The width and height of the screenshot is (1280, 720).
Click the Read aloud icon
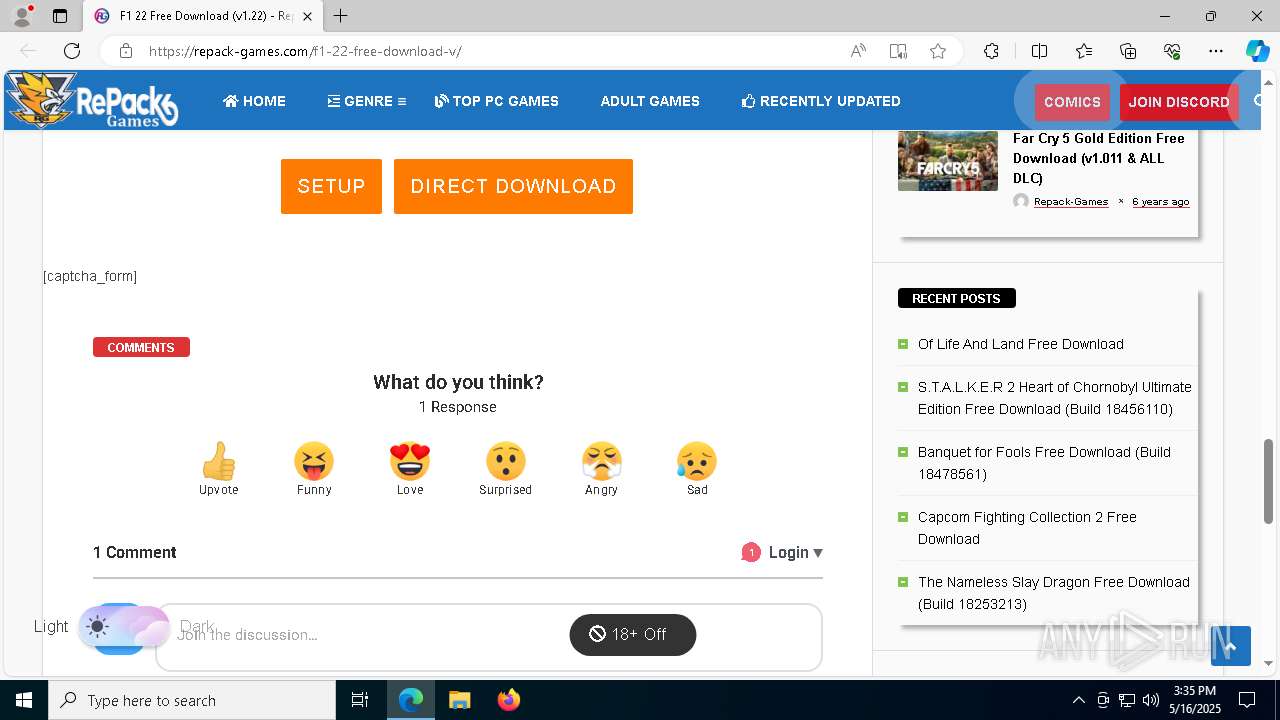pos(858,51)
